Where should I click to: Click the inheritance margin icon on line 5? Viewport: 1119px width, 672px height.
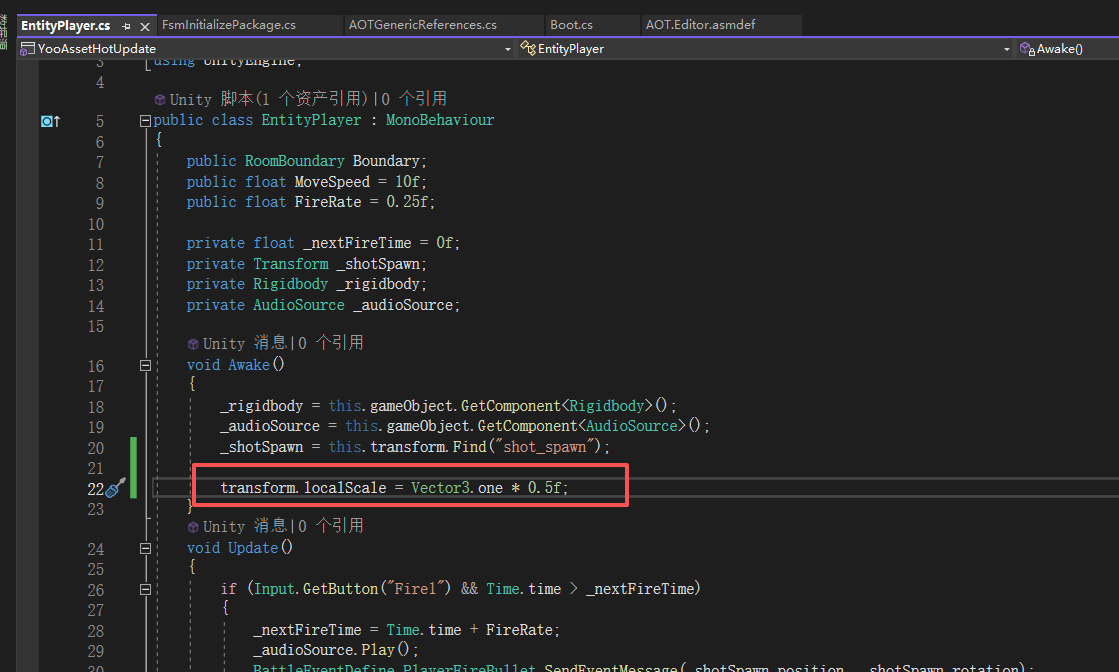pos(51,121)
